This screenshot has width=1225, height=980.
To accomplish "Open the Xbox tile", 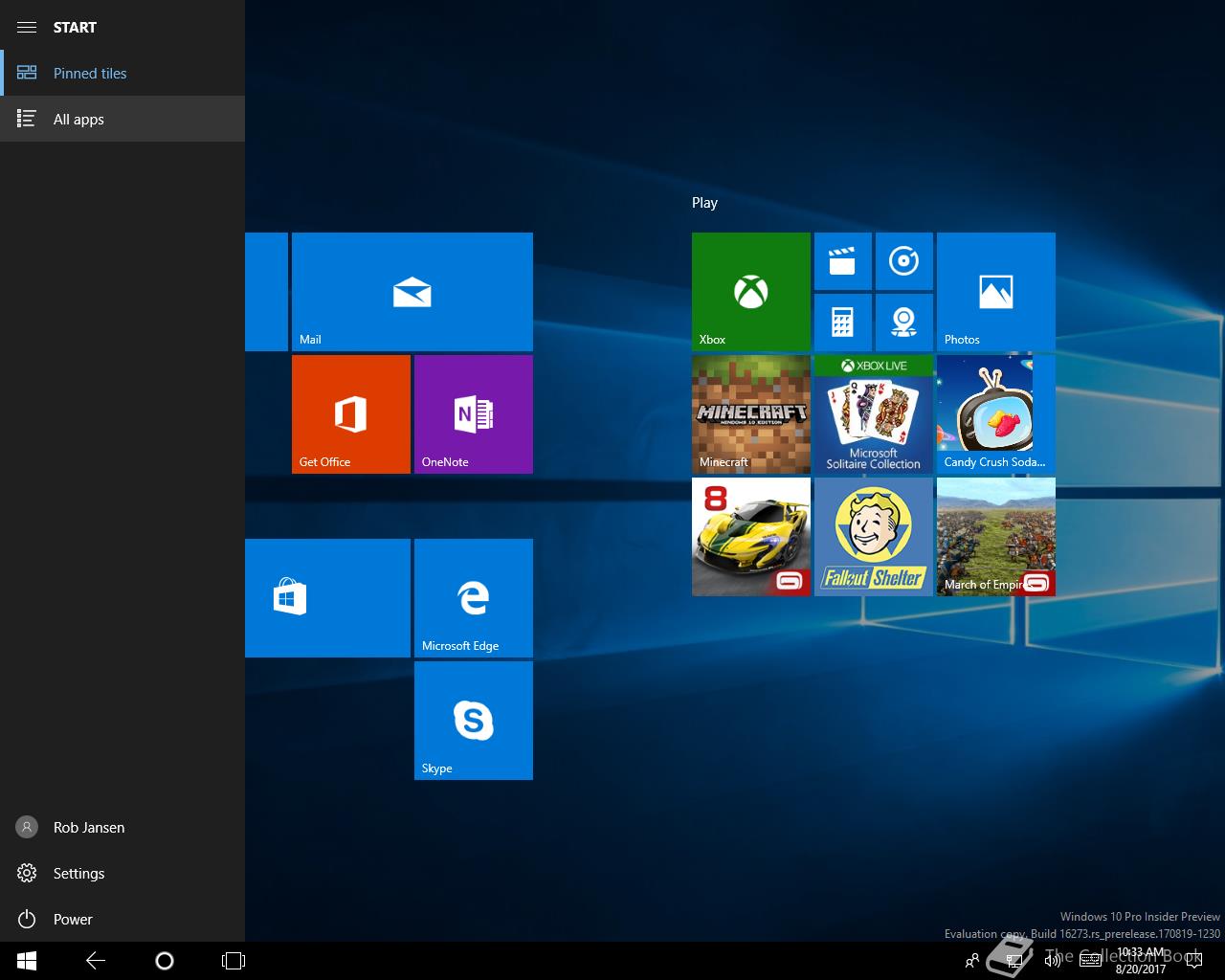I will click(750, 292).
